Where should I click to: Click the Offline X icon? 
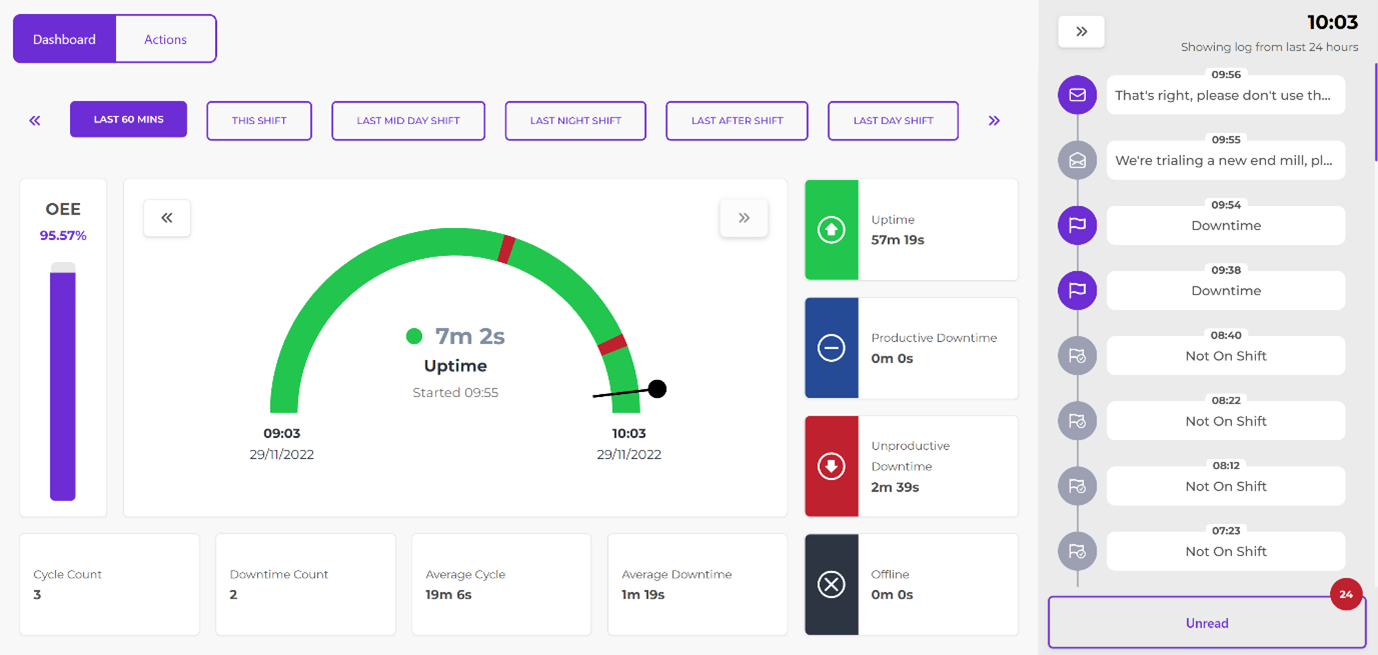pyautogui.click(x=831, y=584)
